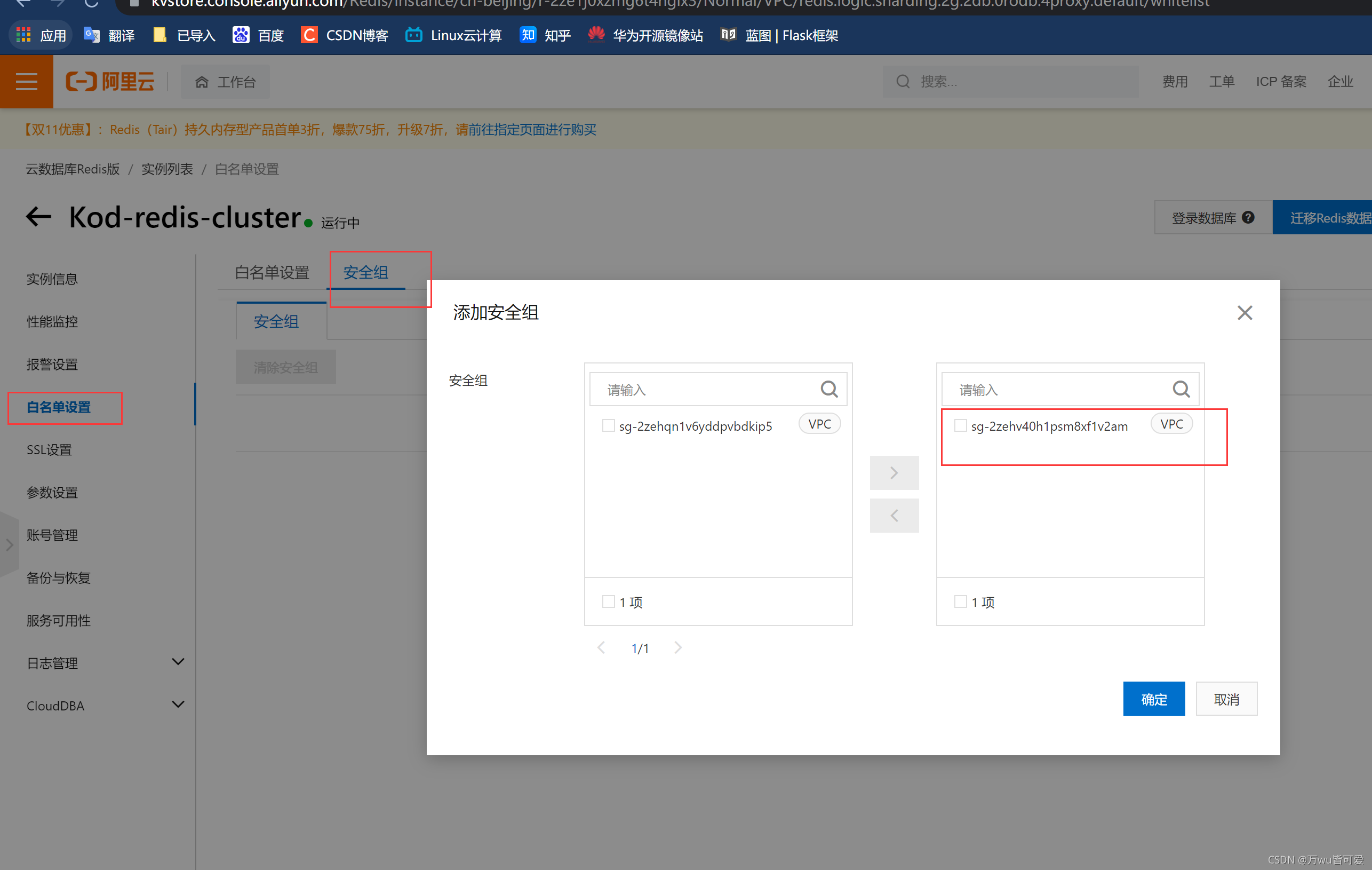1372x870 pixels.
Task: Open 企业 in the top bar
Action: tap(1340, 82)
